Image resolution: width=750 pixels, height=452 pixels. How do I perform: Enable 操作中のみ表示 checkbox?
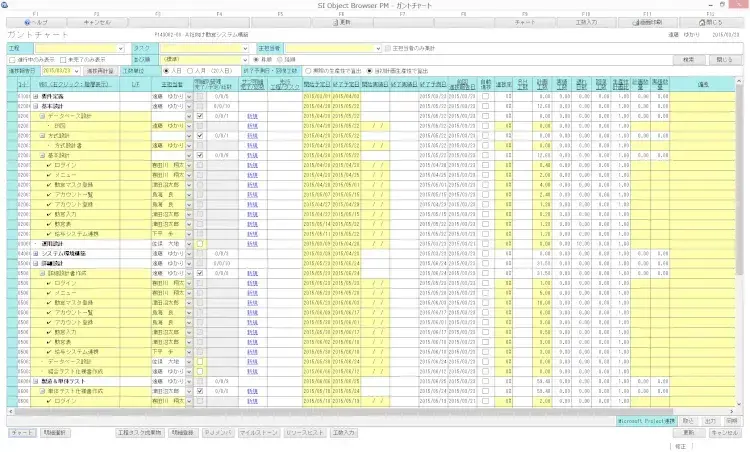11,60
